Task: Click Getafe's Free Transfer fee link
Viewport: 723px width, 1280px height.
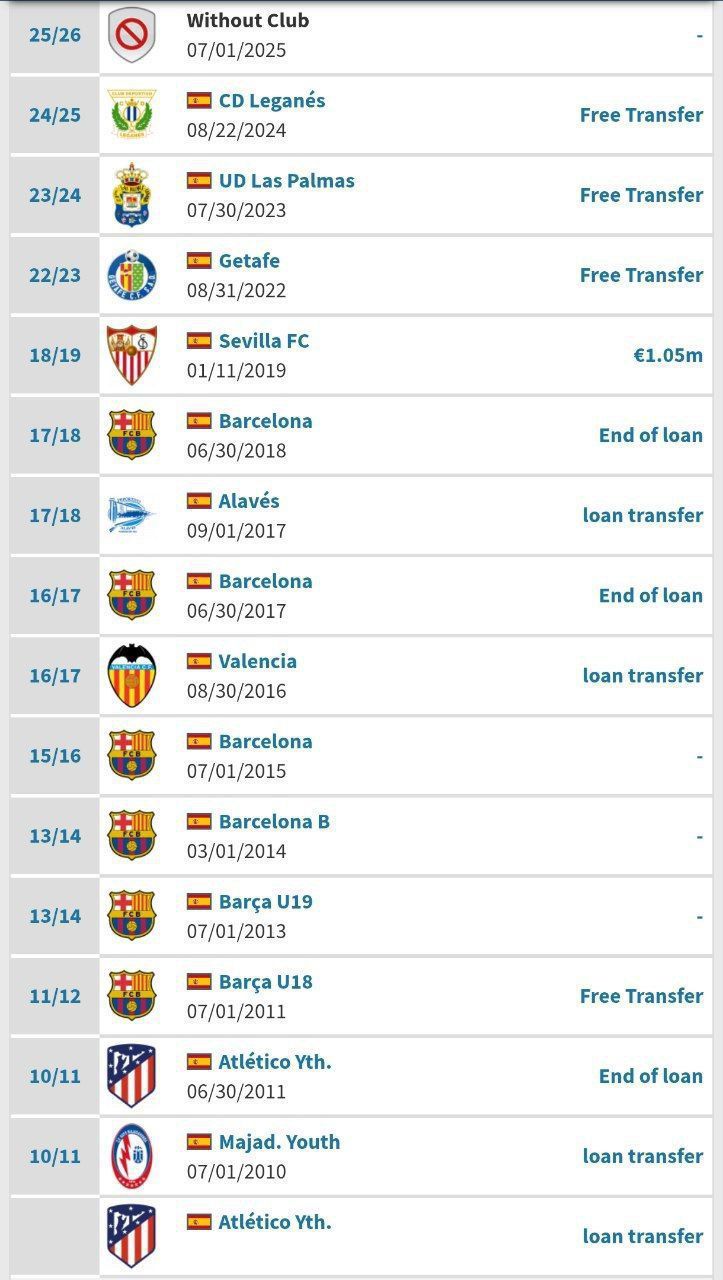Action: [641, 275]
